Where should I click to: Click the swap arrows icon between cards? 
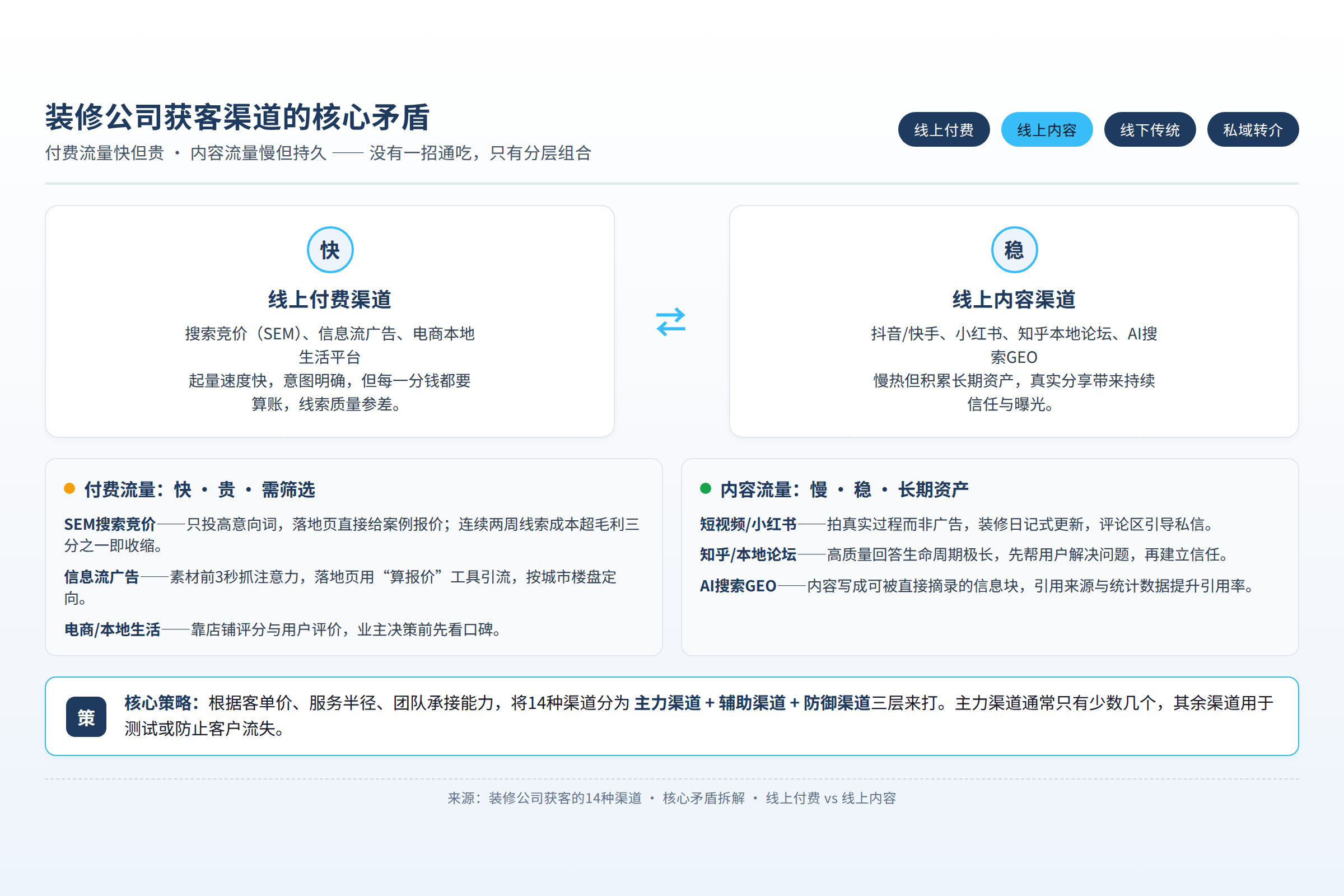pyautogui.click(x=671, y=321)
